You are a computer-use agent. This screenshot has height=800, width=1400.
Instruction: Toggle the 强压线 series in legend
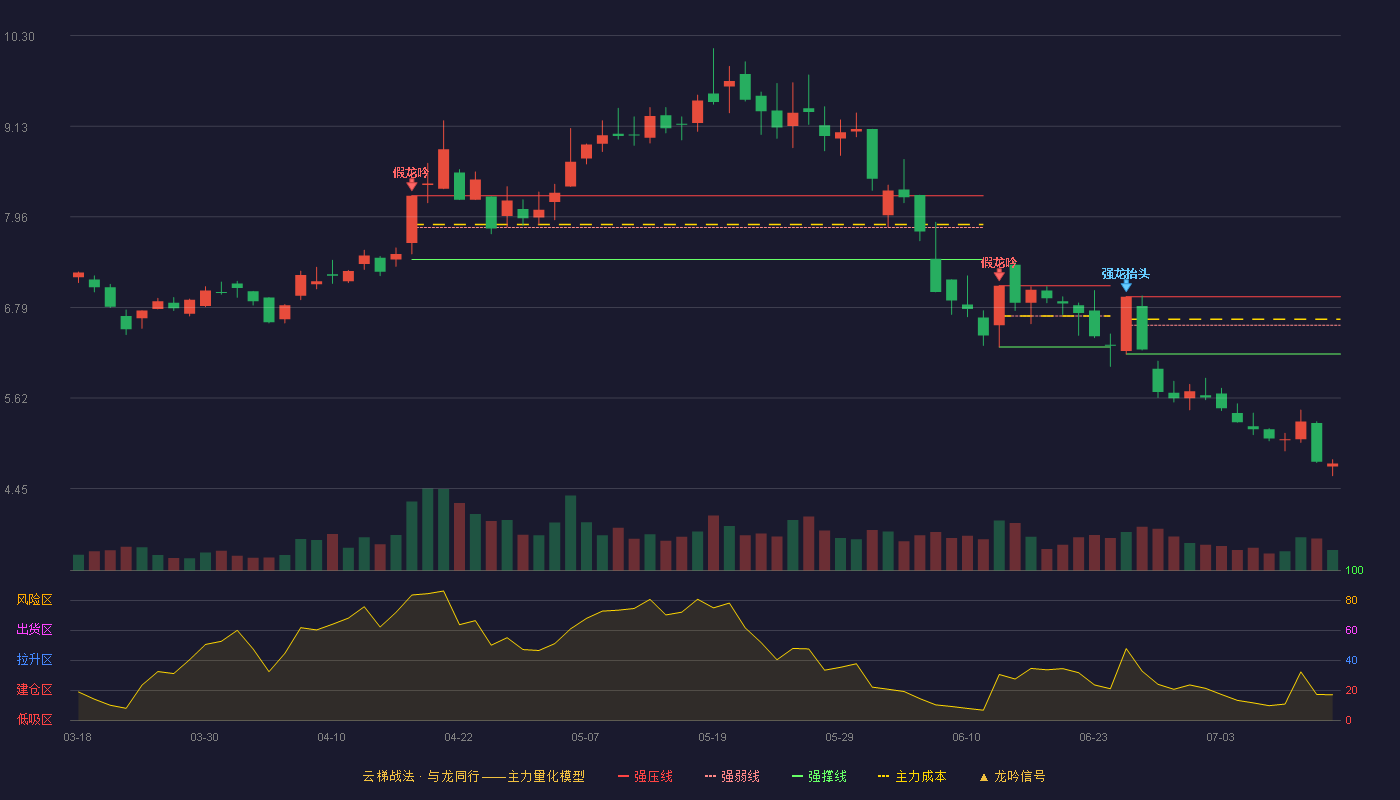645,776
